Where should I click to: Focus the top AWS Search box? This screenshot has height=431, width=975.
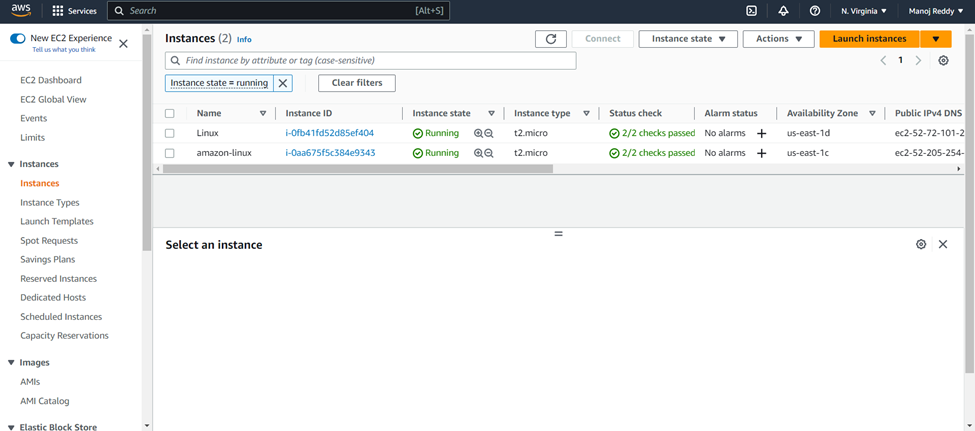click(278, 11)
